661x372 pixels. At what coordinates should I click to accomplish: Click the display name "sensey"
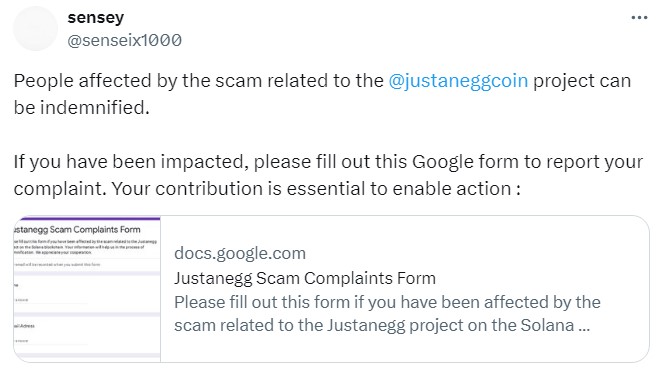coord(96,18)
